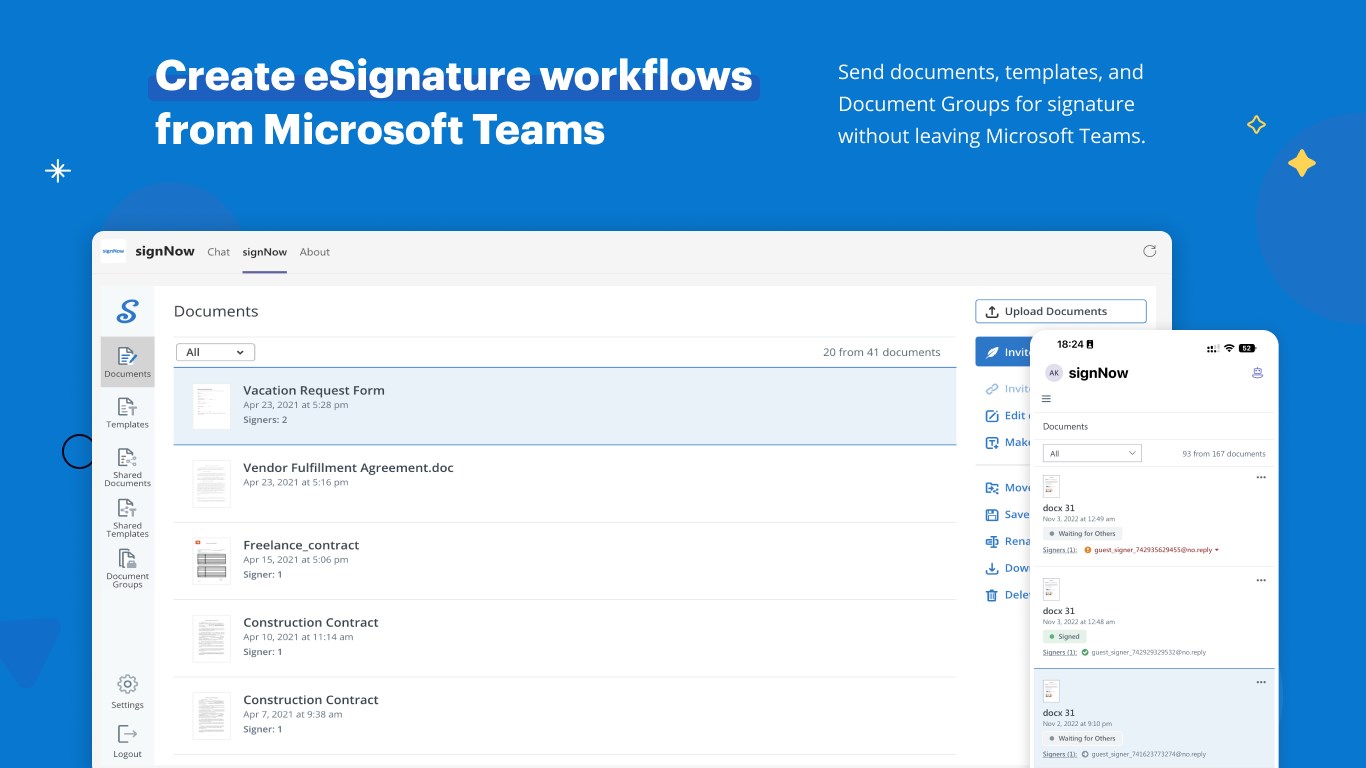This screenshot has width=1366, height=768.
Task: Click the trash Delete icon in actions panel
Action: (x=992, y=595)
